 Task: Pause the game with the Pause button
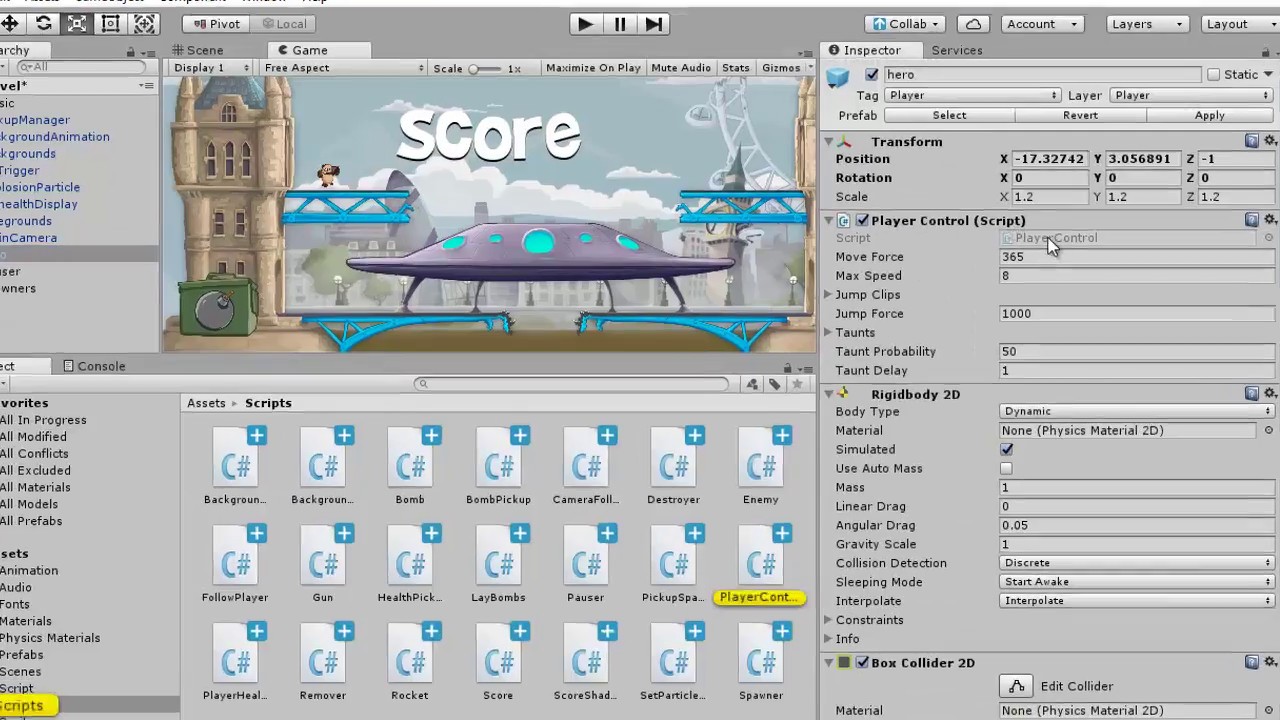point(620,24)
